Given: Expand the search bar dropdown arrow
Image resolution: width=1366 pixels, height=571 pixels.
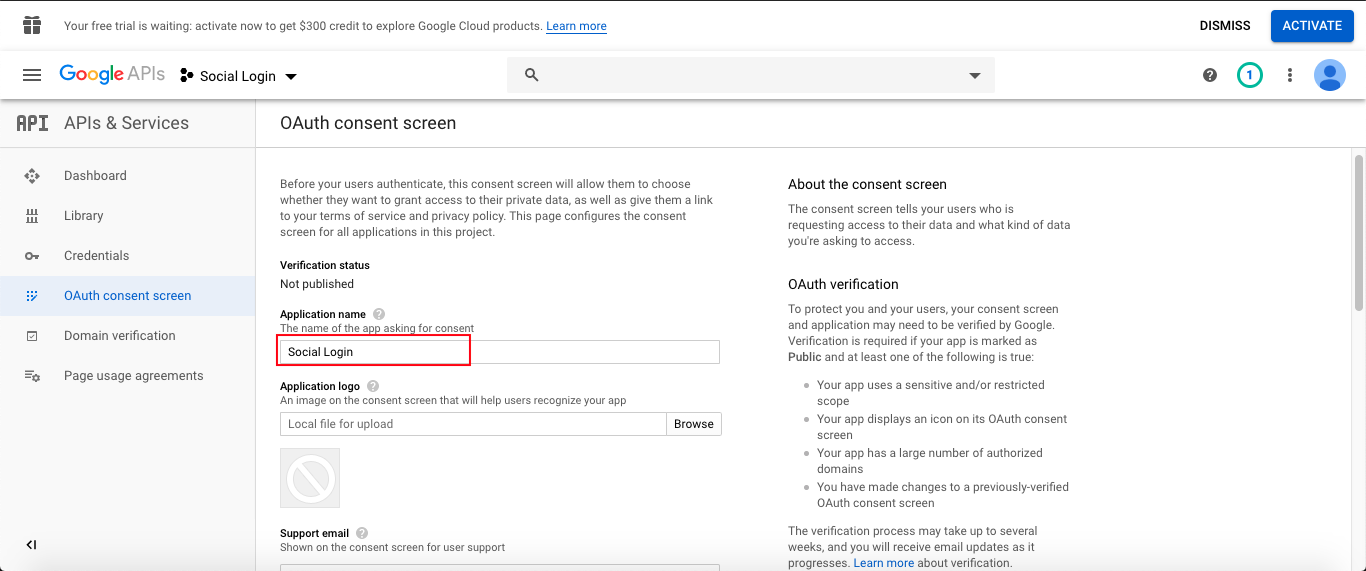Looking at the screenshot, I should [975, 76].
